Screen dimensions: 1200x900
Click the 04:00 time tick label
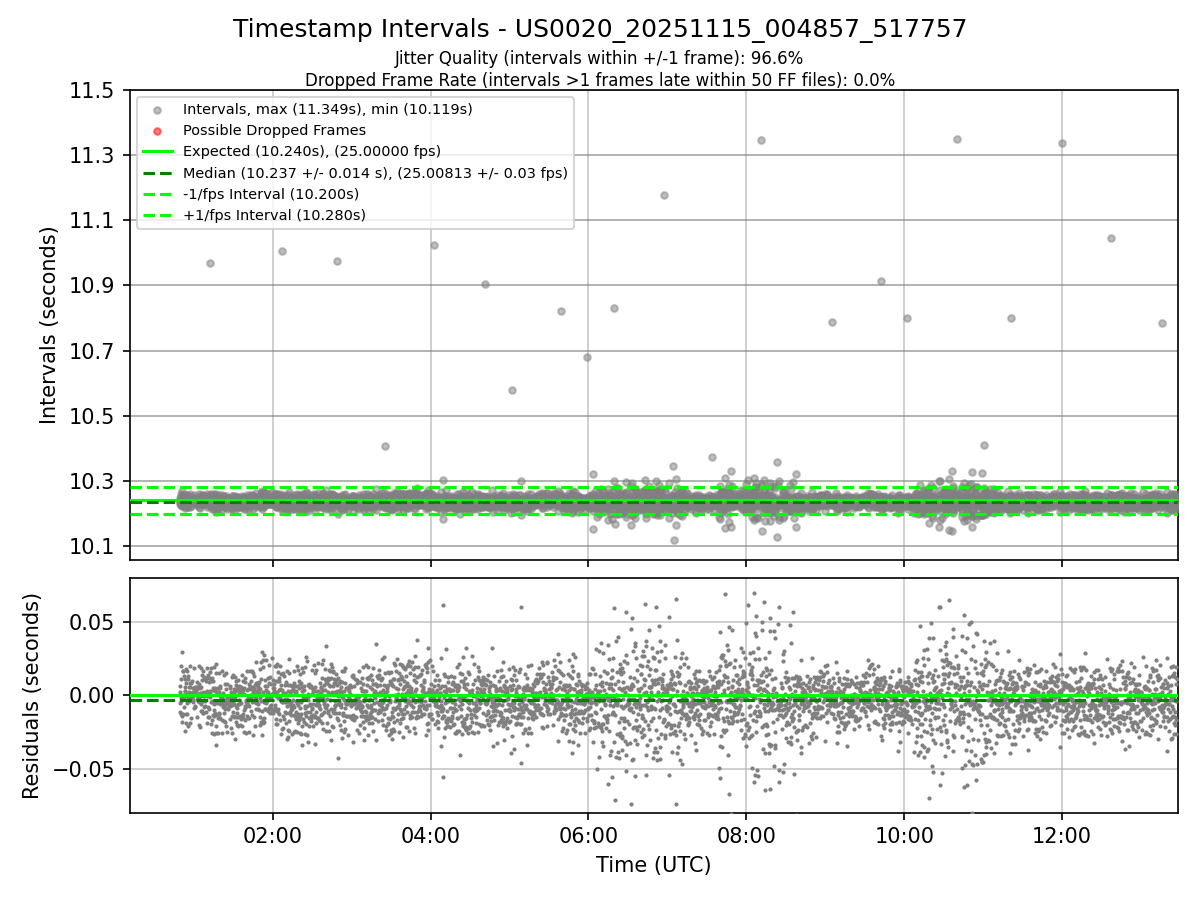(431, 834)
